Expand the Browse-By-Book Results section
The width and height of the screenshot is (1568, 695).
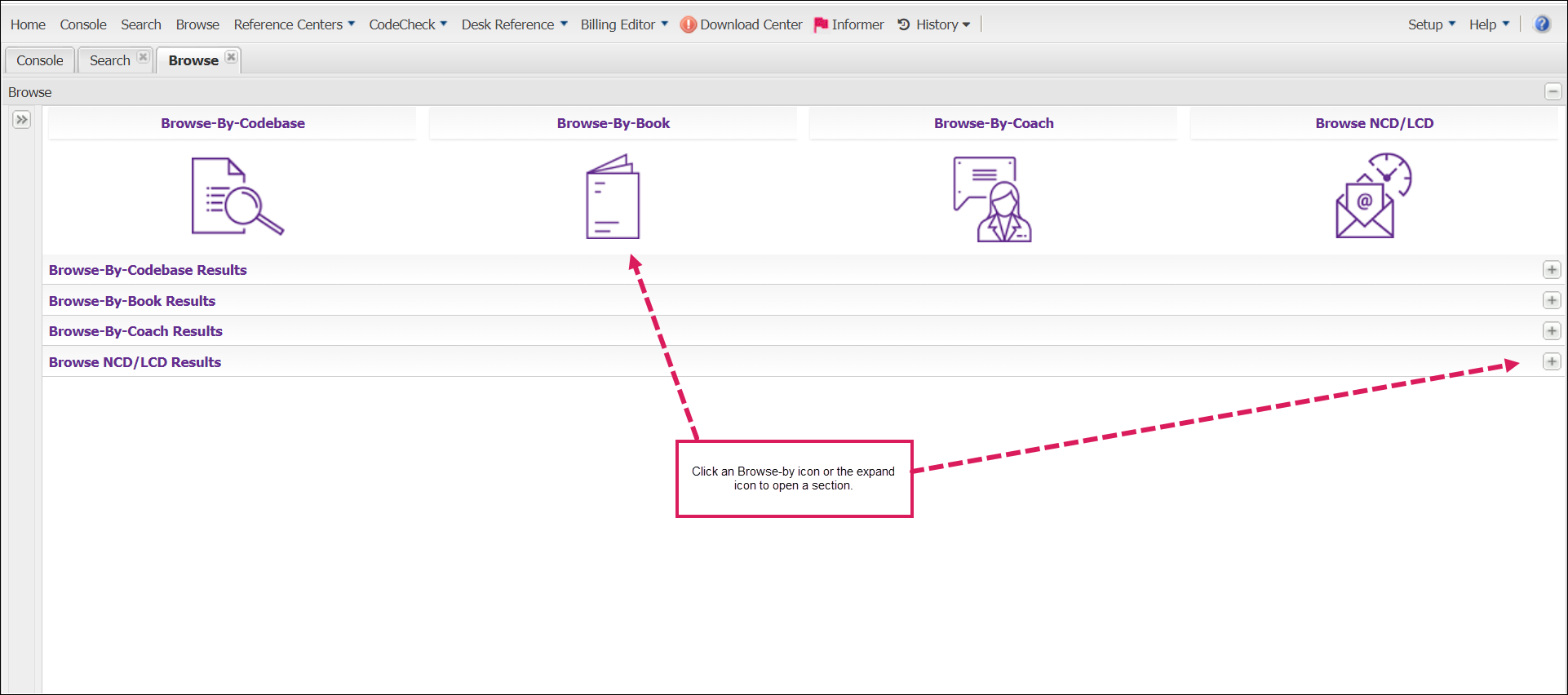1552,301
